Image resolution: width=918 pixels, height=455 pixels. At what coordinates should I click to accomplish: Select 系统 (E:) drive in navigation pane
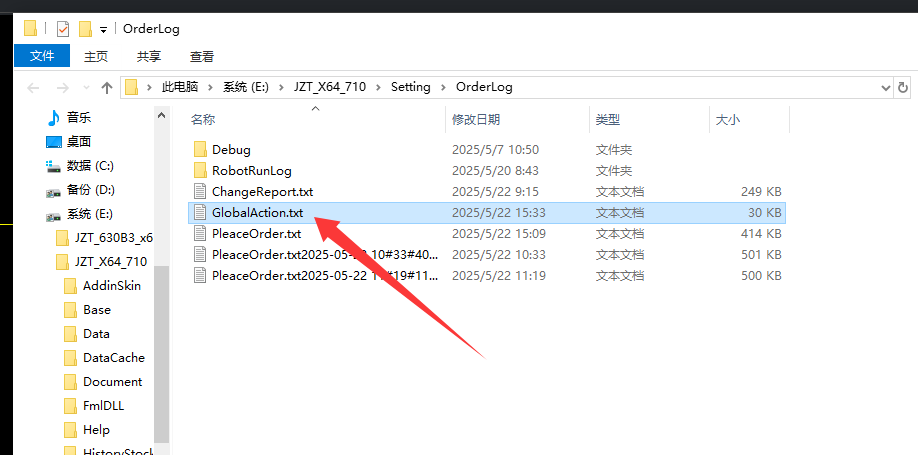pos(90,214)
